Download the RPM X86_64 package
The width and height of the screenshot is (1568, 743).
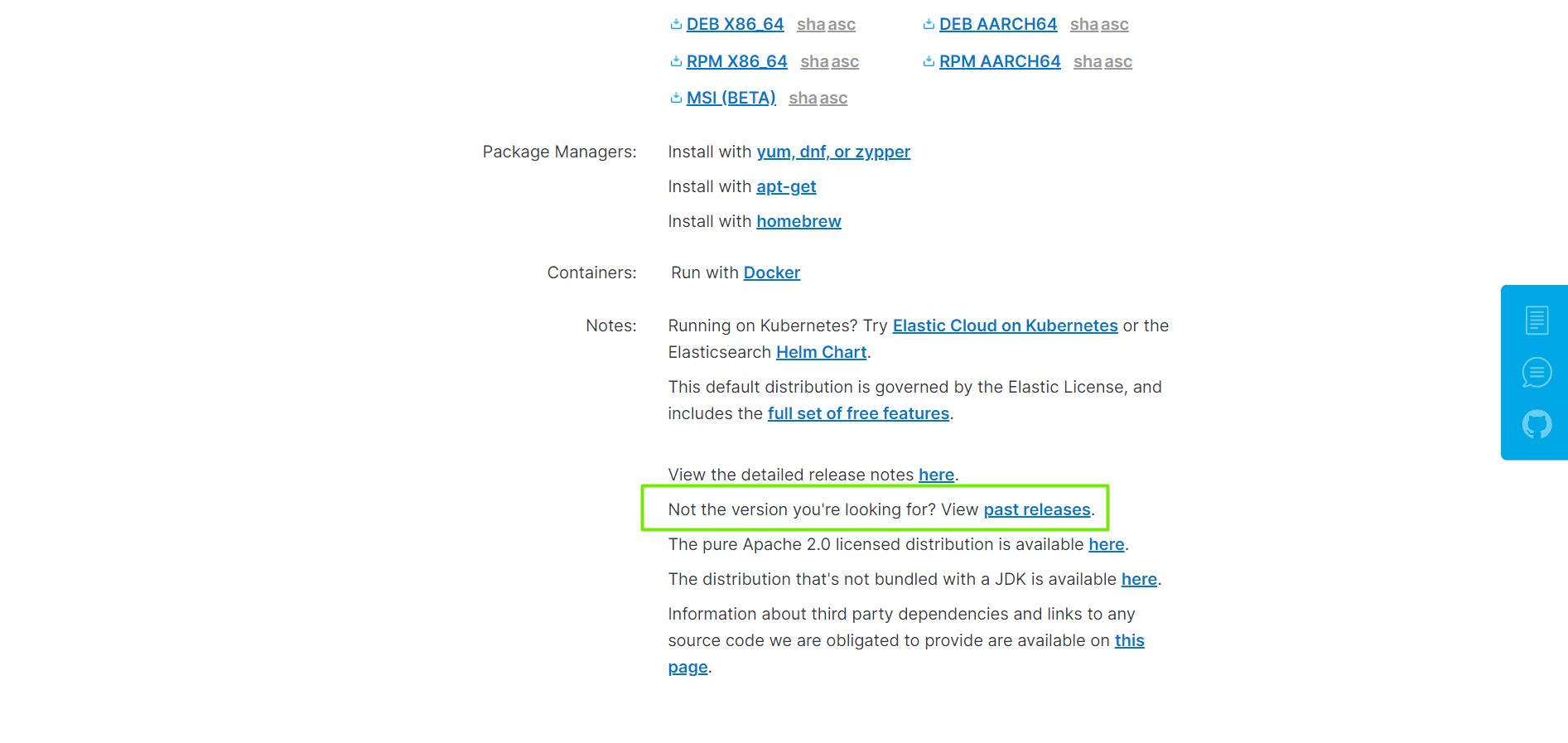coord(736,61)
